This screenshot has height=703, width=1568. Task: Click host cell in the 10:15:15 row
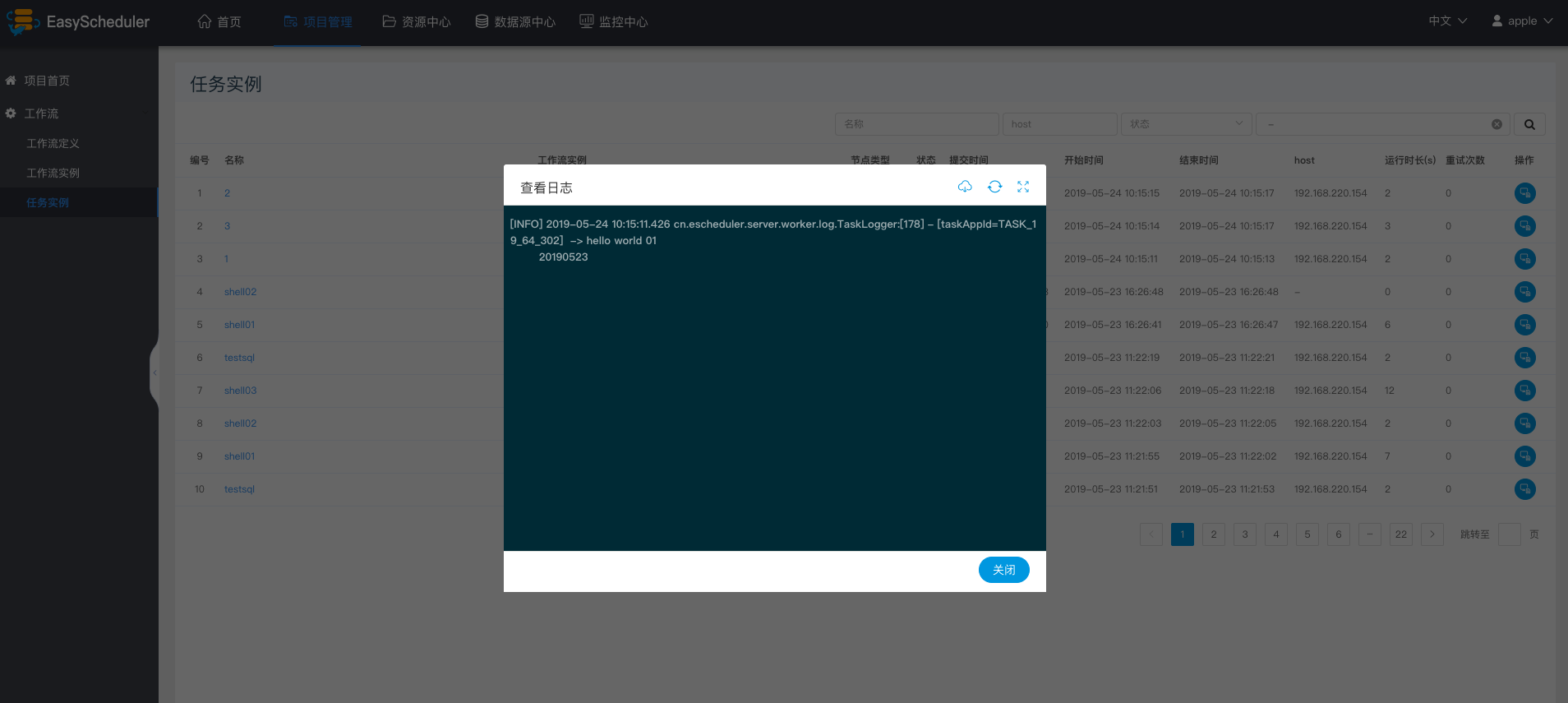pyautogui.click(x=1330, y=193)
